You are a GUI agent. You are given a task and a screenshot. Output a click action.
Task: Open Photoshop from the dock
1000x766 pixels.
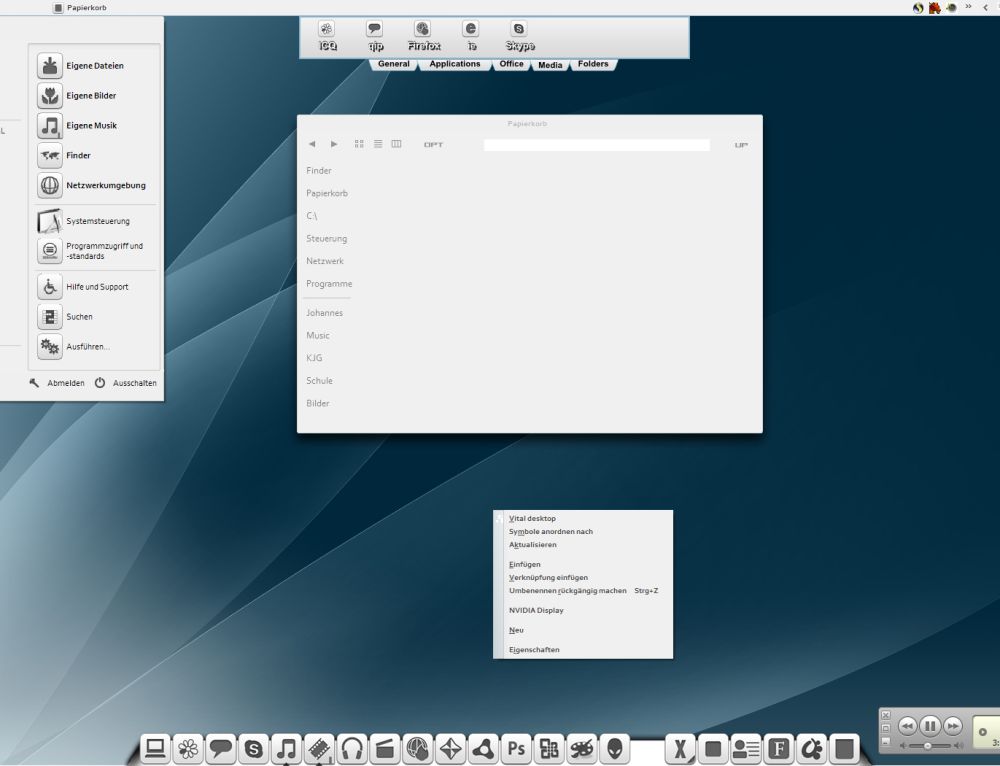point(517,747)
